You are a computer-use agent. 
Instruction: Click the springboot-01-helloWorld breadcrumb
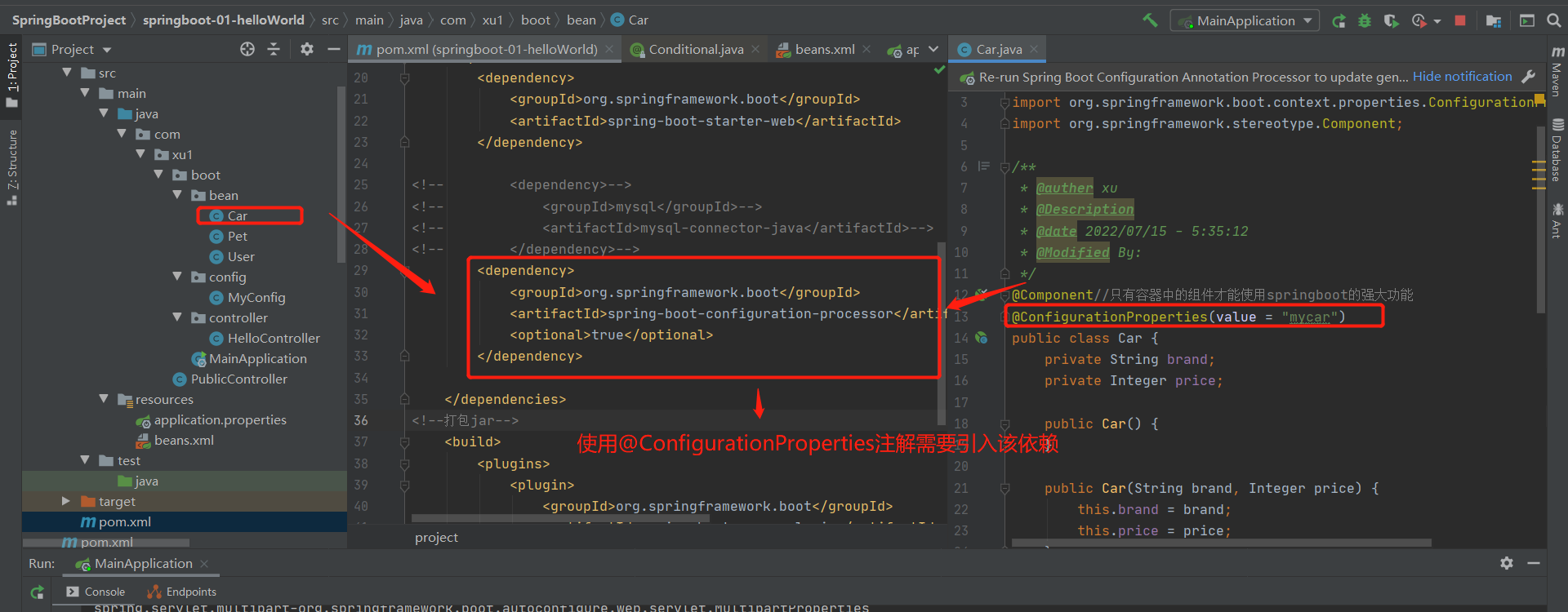pyautogui.click(x=224, y=20)
